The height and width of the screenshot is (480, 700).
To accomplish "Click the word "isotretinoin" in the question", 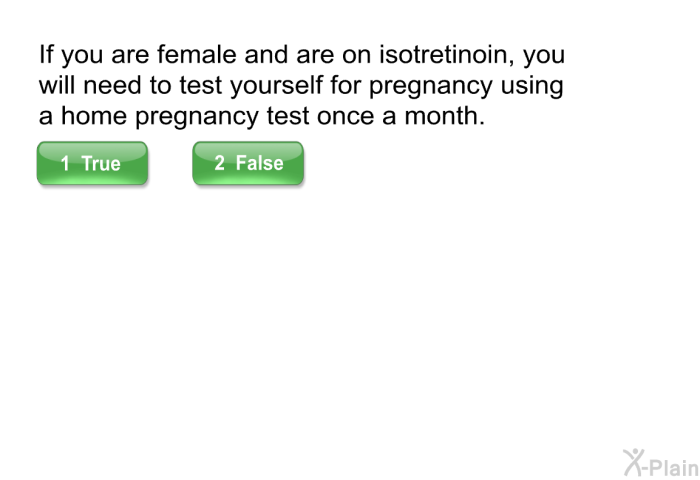I will click(x=446, y=54).
